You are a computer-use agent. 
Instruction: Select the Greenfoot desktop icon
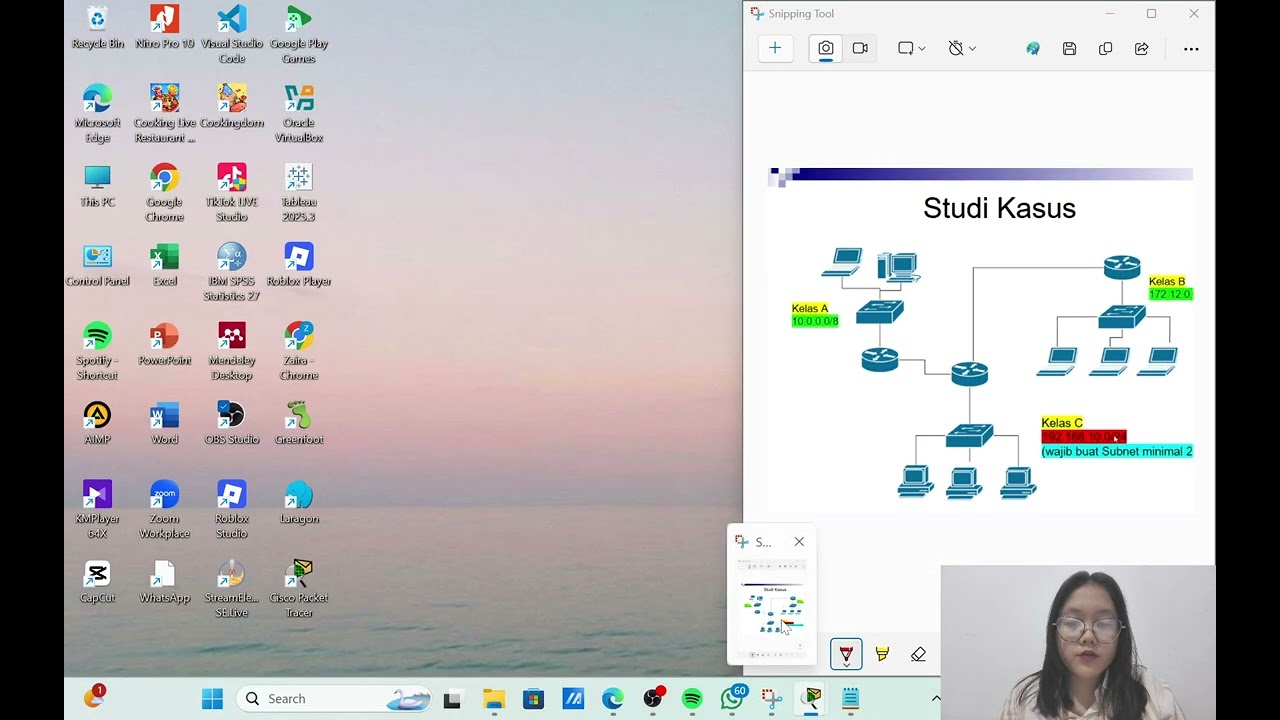pos(298,422)
